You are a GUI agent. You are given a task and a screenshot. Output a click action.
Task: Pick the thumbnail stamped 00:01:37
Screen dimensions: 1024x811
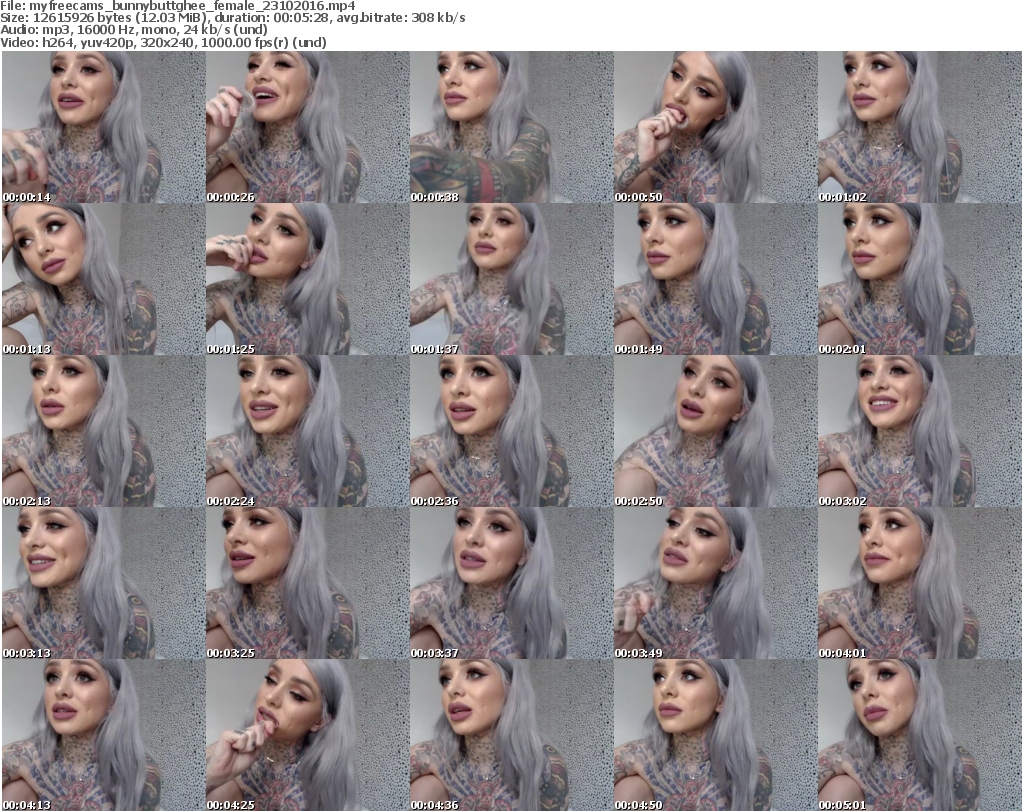[512, 279]
